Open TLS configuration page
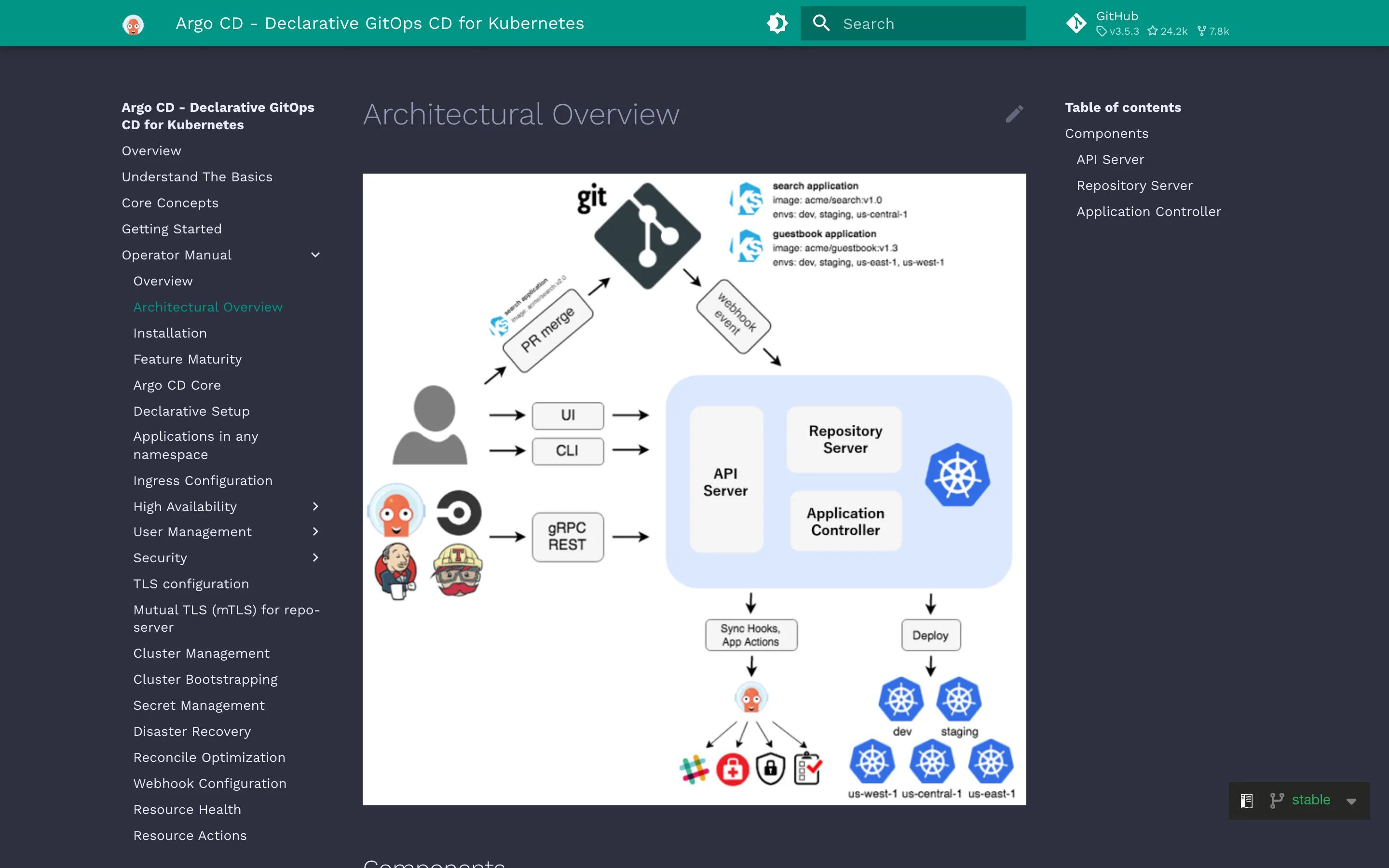The height and width of the screenshot is (868, 1389). coord(191,584)
